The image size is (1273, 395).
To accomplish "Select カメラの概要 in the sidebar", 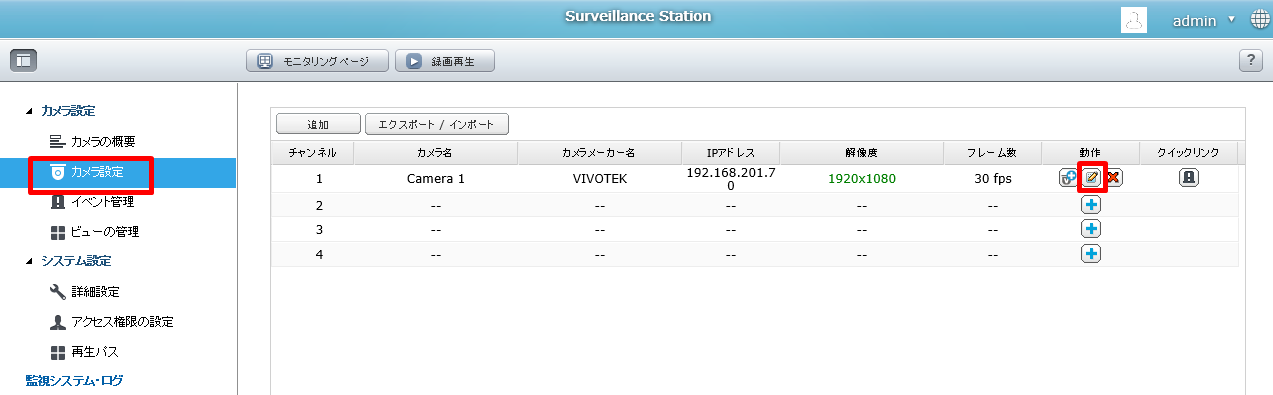I will tap(103, 141).
